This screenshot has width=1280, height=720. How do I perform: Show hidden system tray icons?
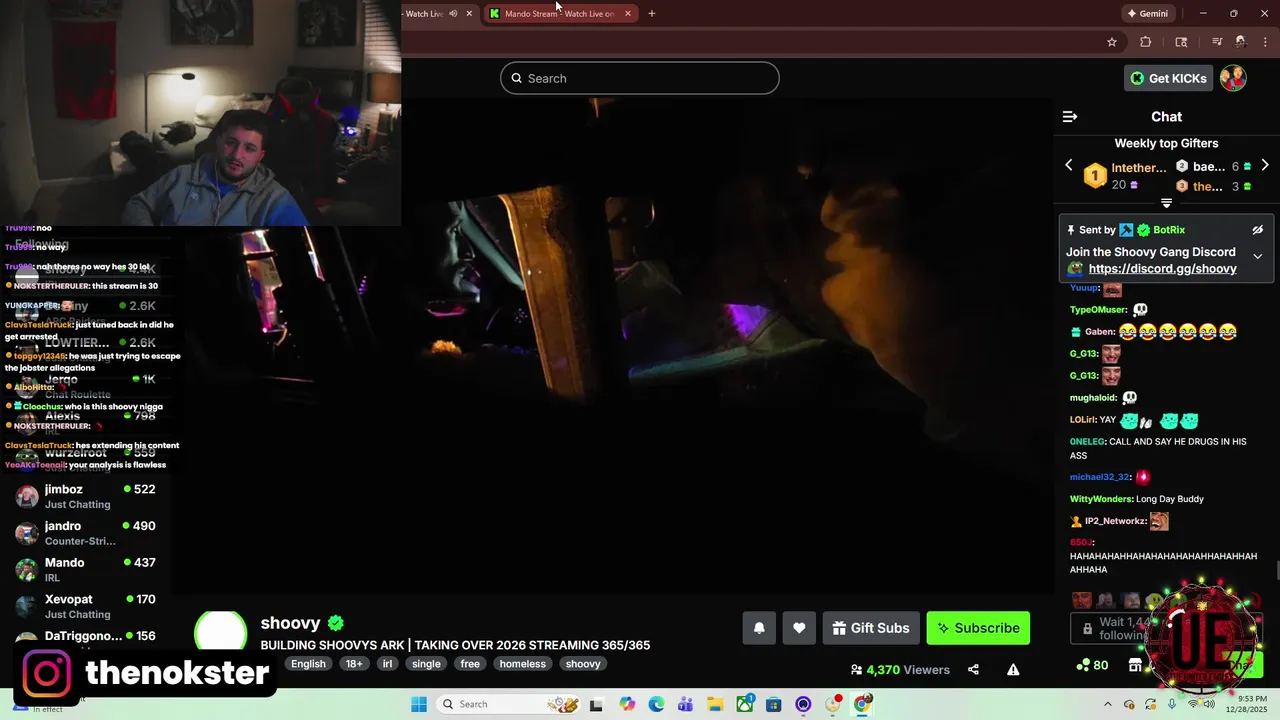(1109, 705)
